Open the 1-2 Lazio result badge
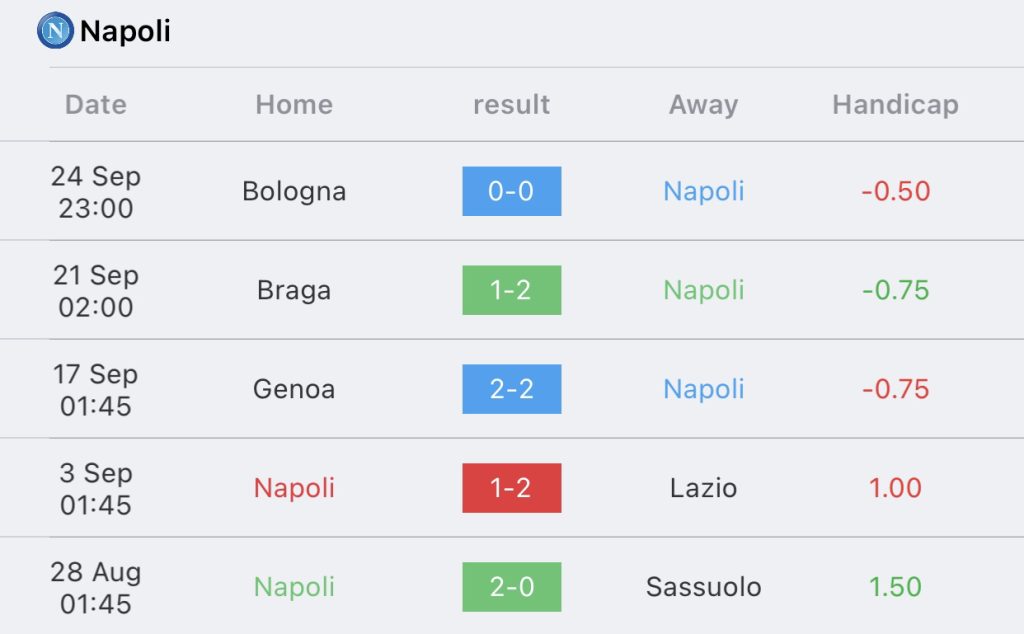This screenshot has width=1024, height=634. point(511,488)
